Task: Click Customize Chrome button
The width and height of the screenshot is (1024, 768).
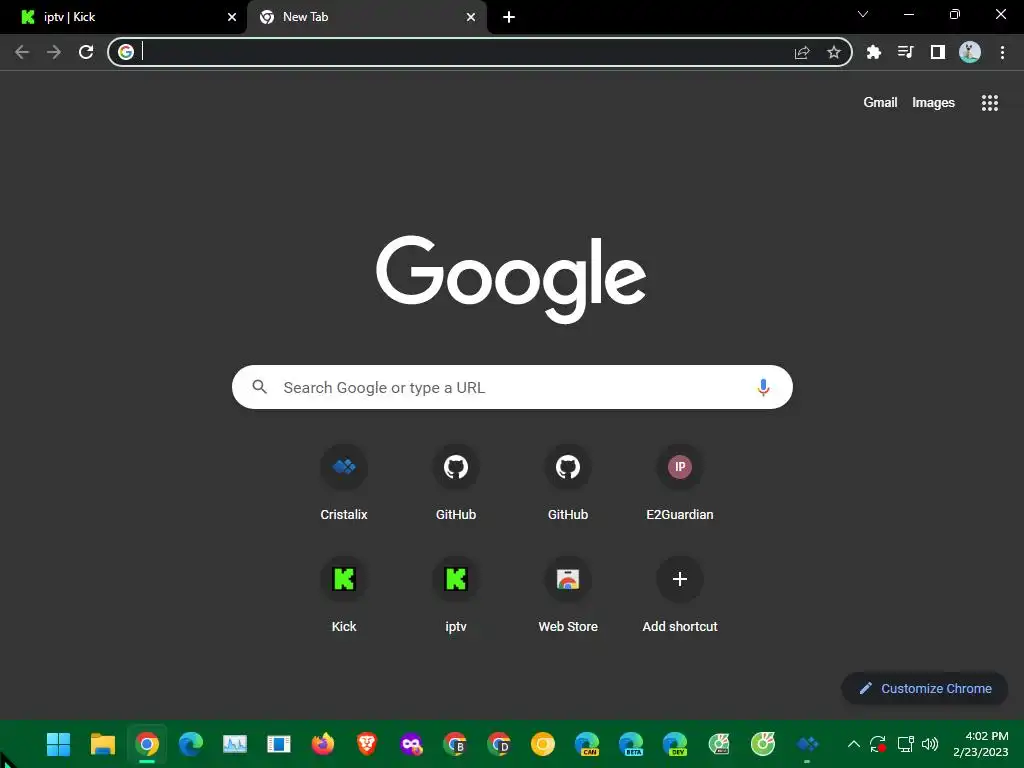Action: click(925, 688)
